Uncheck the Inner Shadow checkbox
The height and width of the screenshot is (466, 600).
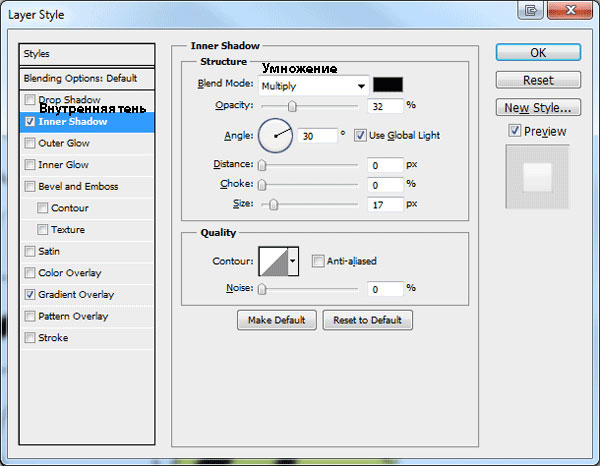pyautogui.click(x=29, y=122)
